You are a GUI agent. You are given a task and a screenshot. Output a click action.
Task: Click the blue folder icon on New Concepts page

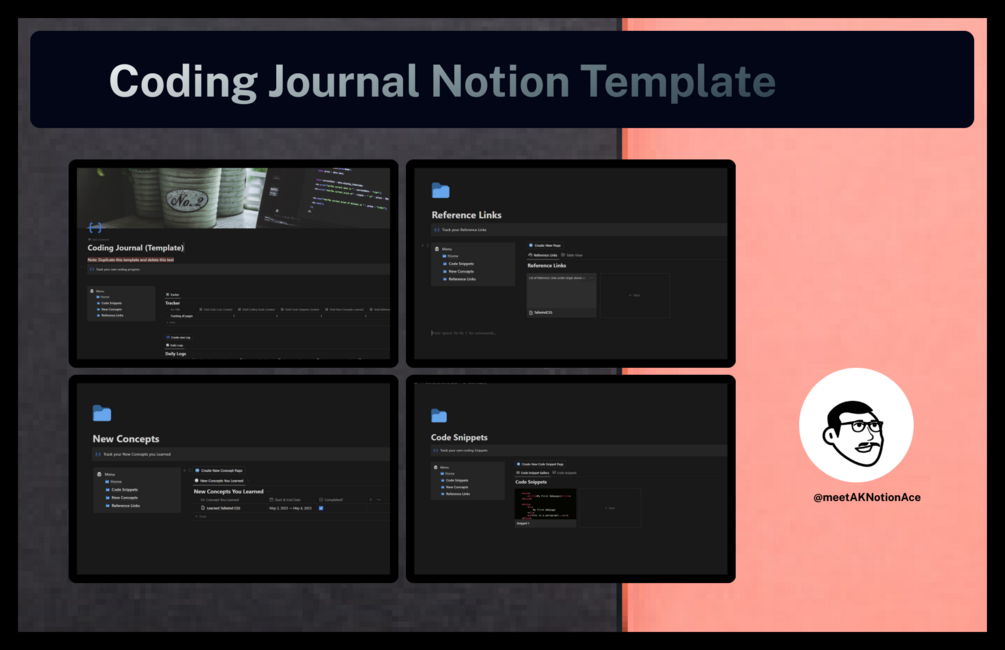click(x=102, y=413)
